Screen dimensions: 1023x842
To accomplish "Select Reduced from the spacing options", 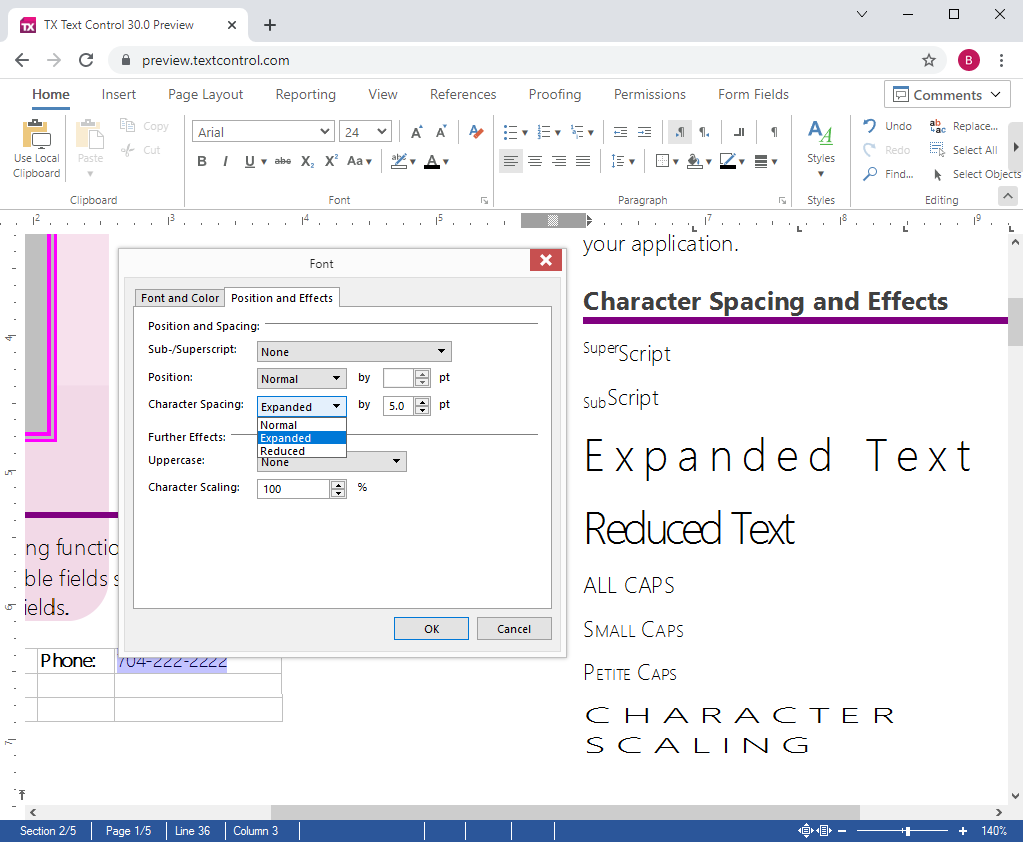I will point(283,450).
